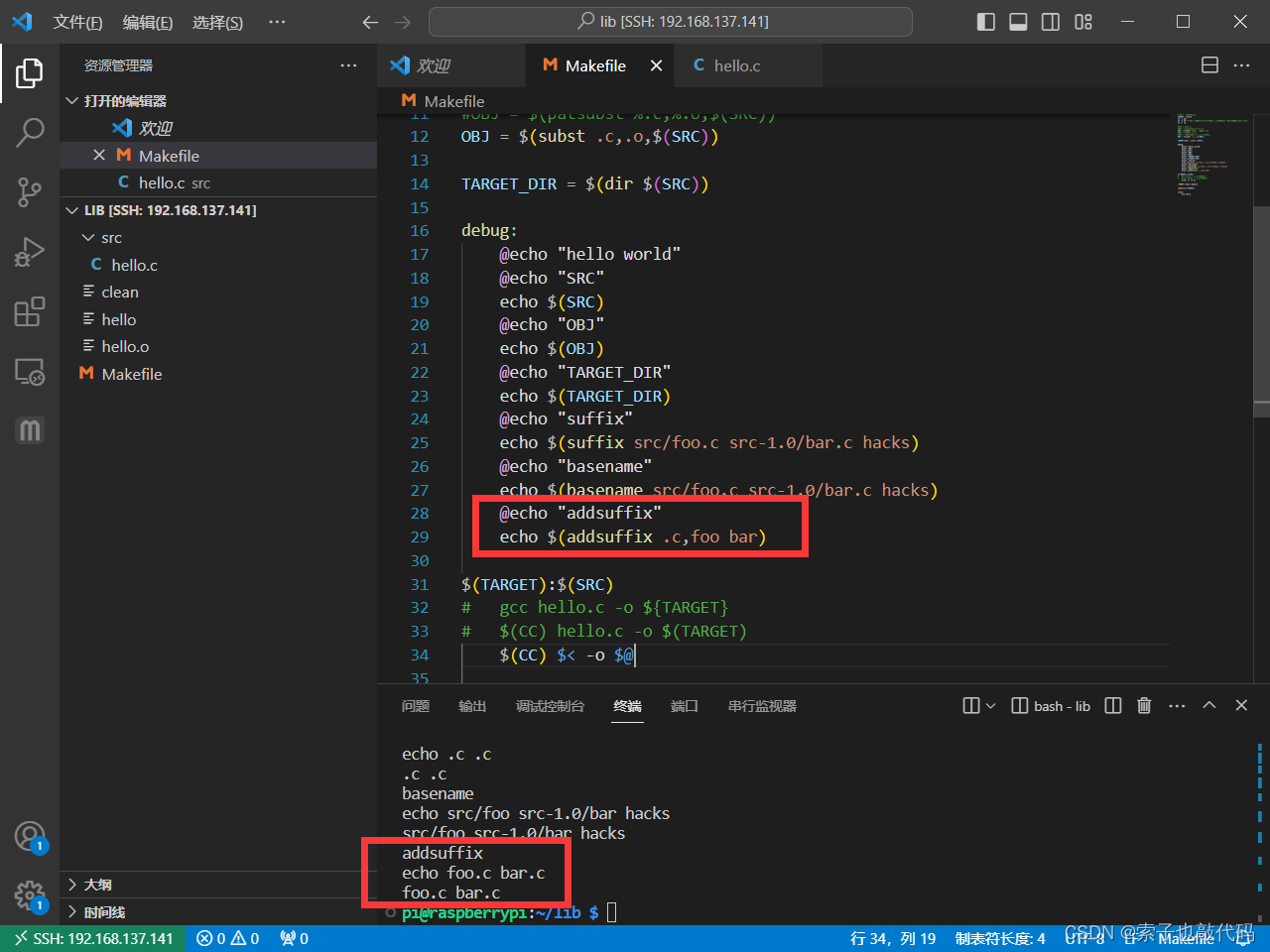Open the File menu
The image size is (1270, 952).
pyautogui.click(x=77, y=22)
